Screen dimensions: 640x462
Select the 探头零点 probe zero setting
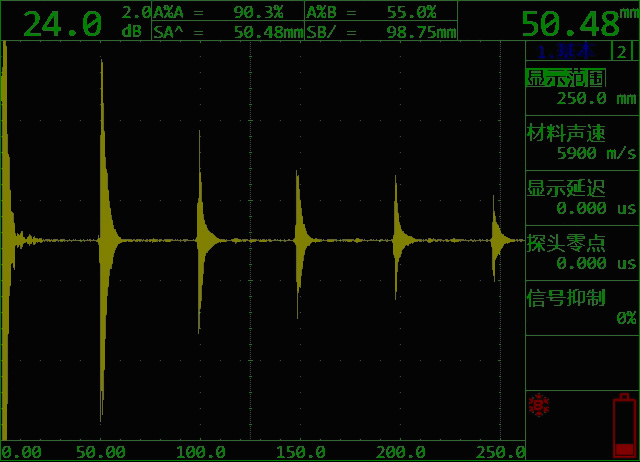tap(566, 243)
